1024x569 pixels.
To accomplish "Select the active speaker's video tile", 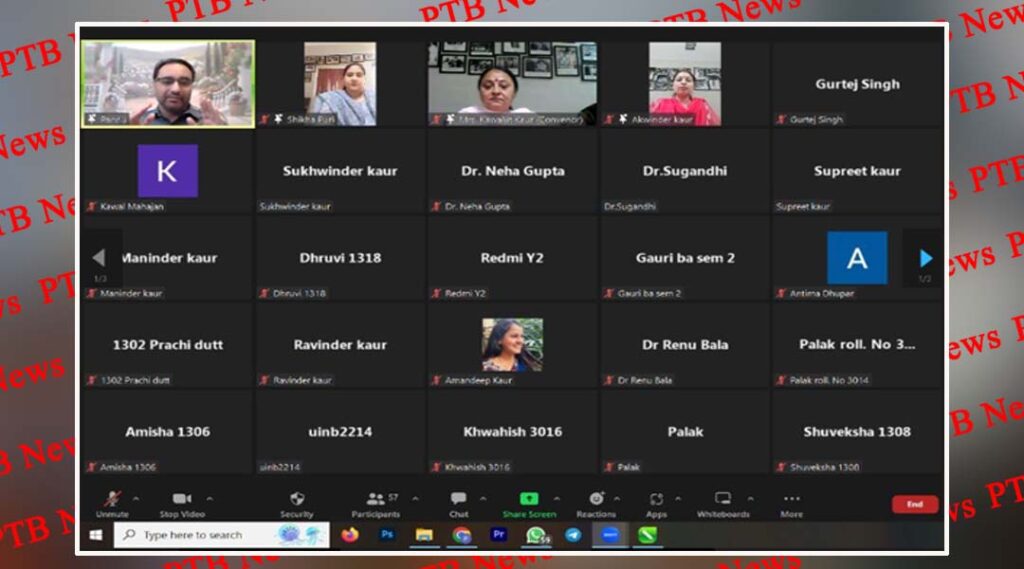I will (x=168, y=84).
